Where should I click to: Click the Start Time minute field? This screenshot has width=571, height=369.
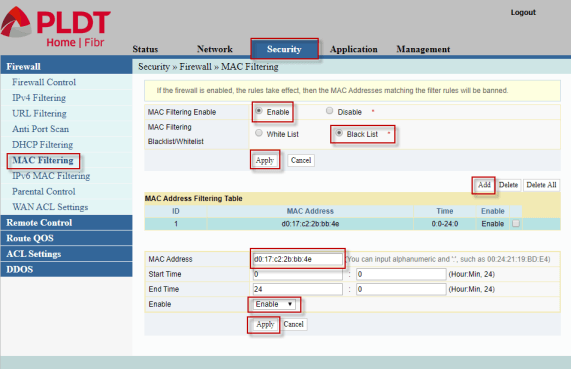coord(401,274)
